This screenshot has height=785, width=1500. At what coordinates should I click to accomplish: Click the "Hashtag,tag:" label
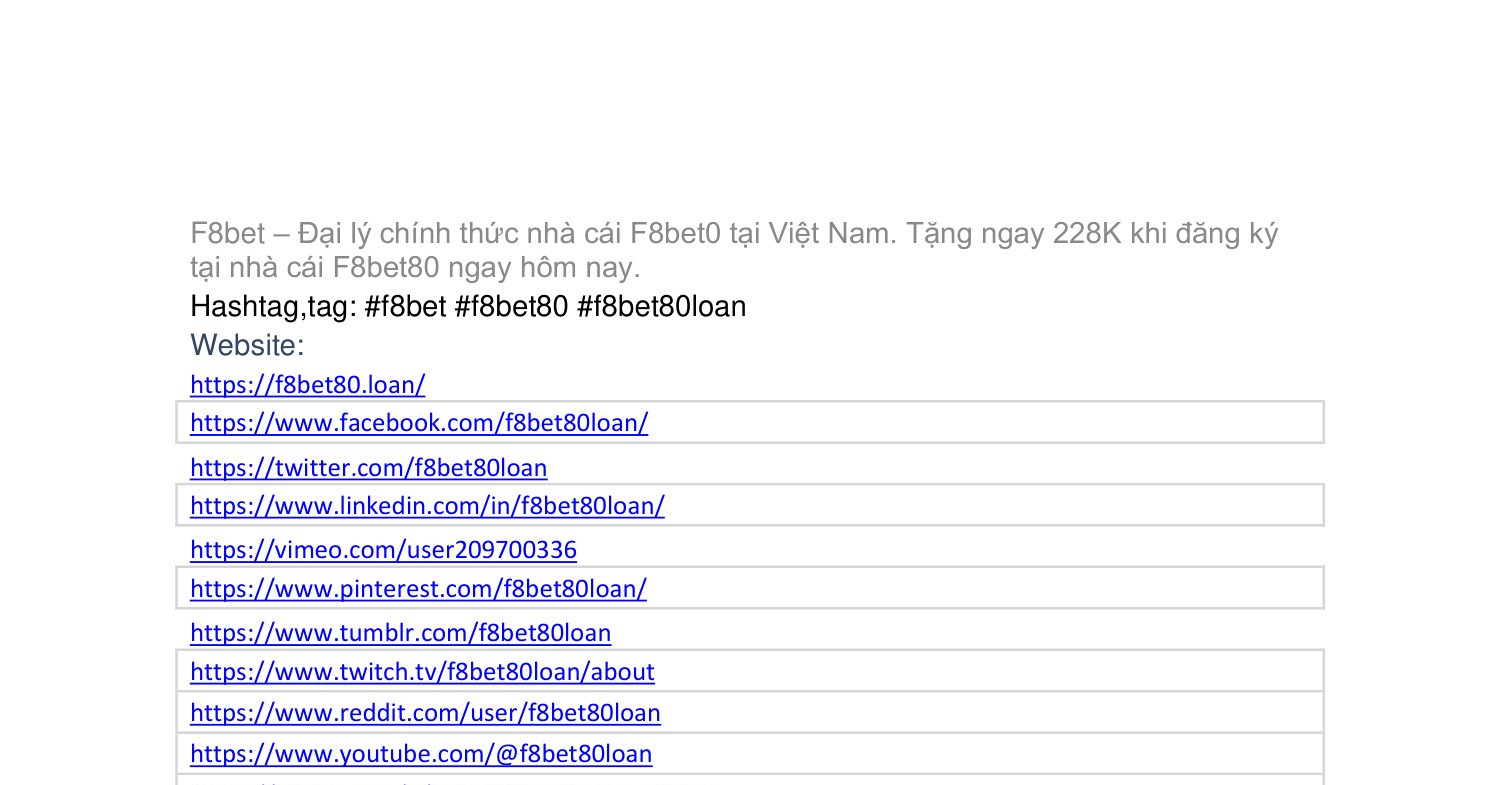(x=273, y=307)
